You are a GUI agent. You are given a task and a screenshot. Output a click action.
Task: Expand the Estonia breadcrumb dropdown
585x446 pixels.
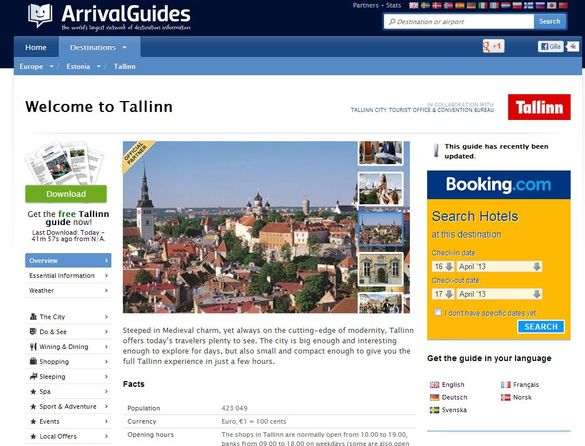coord(98,66)
